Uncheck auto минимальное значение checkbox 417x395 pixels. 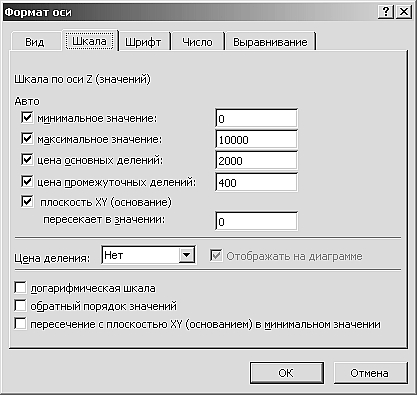click(27, 118)
